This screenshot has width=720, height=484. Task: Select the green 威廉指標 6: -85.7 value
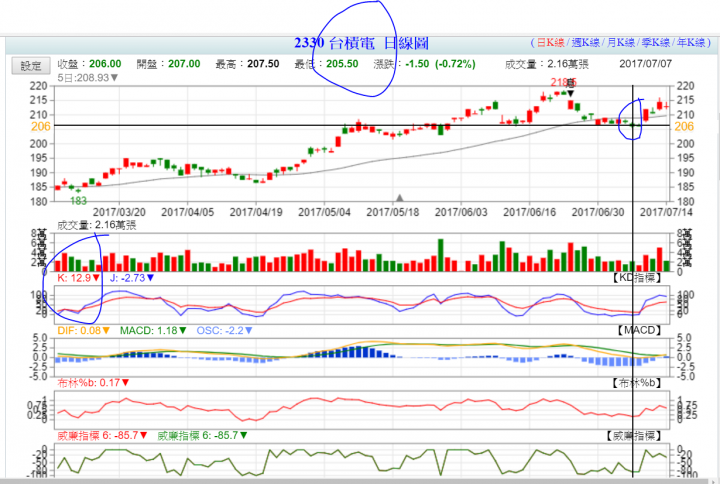pyautogui.click(x=202, y=435)
